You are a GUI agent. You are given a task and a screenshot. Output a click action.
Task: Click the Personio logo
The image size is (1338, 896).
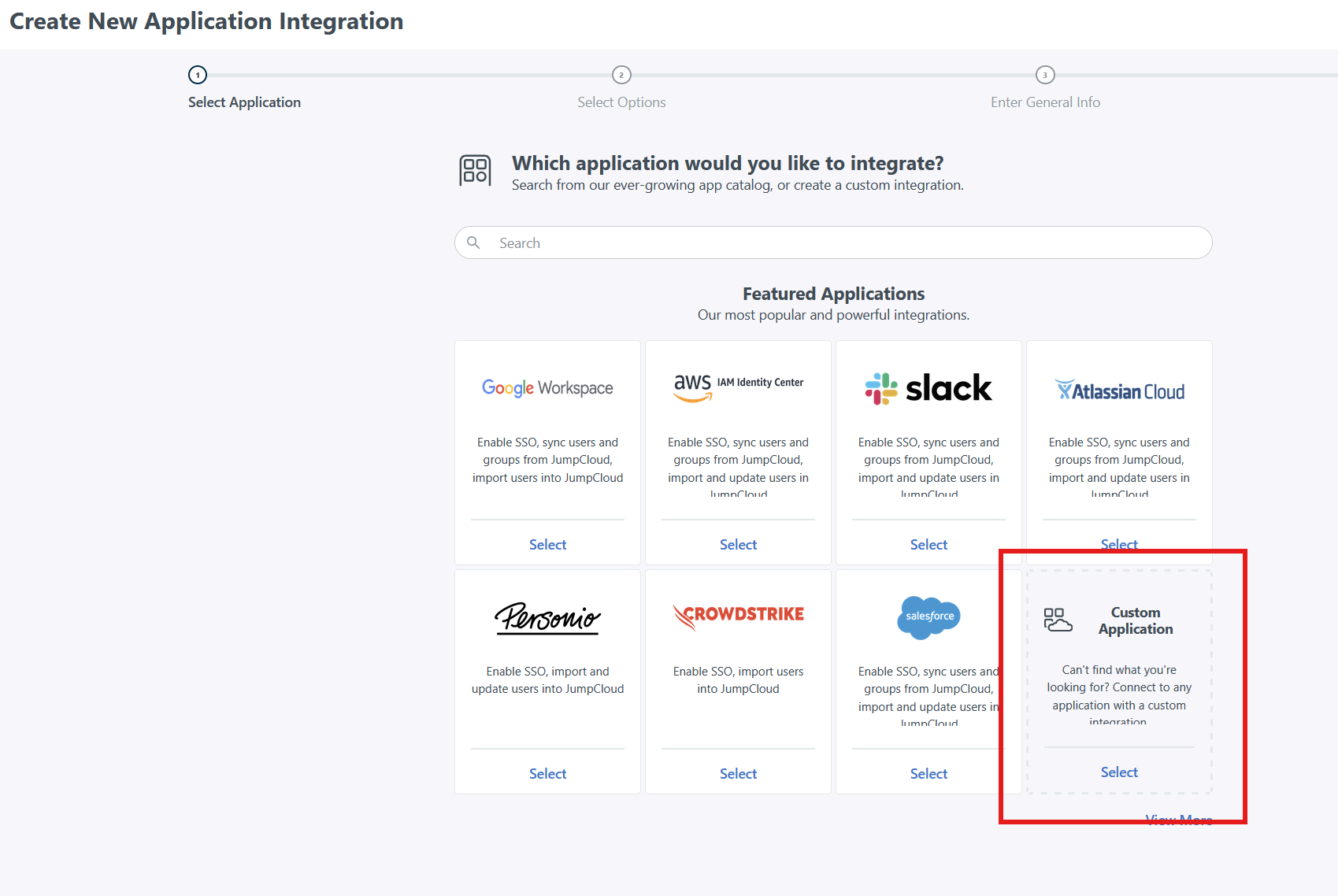click(547, 618)
